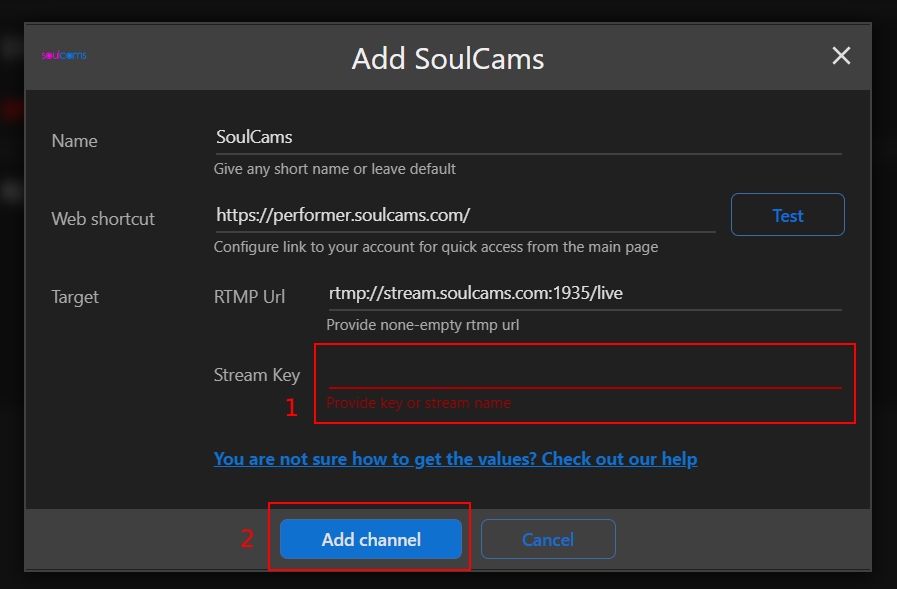Click the RTMP Url input field

[x=585, y=293]
